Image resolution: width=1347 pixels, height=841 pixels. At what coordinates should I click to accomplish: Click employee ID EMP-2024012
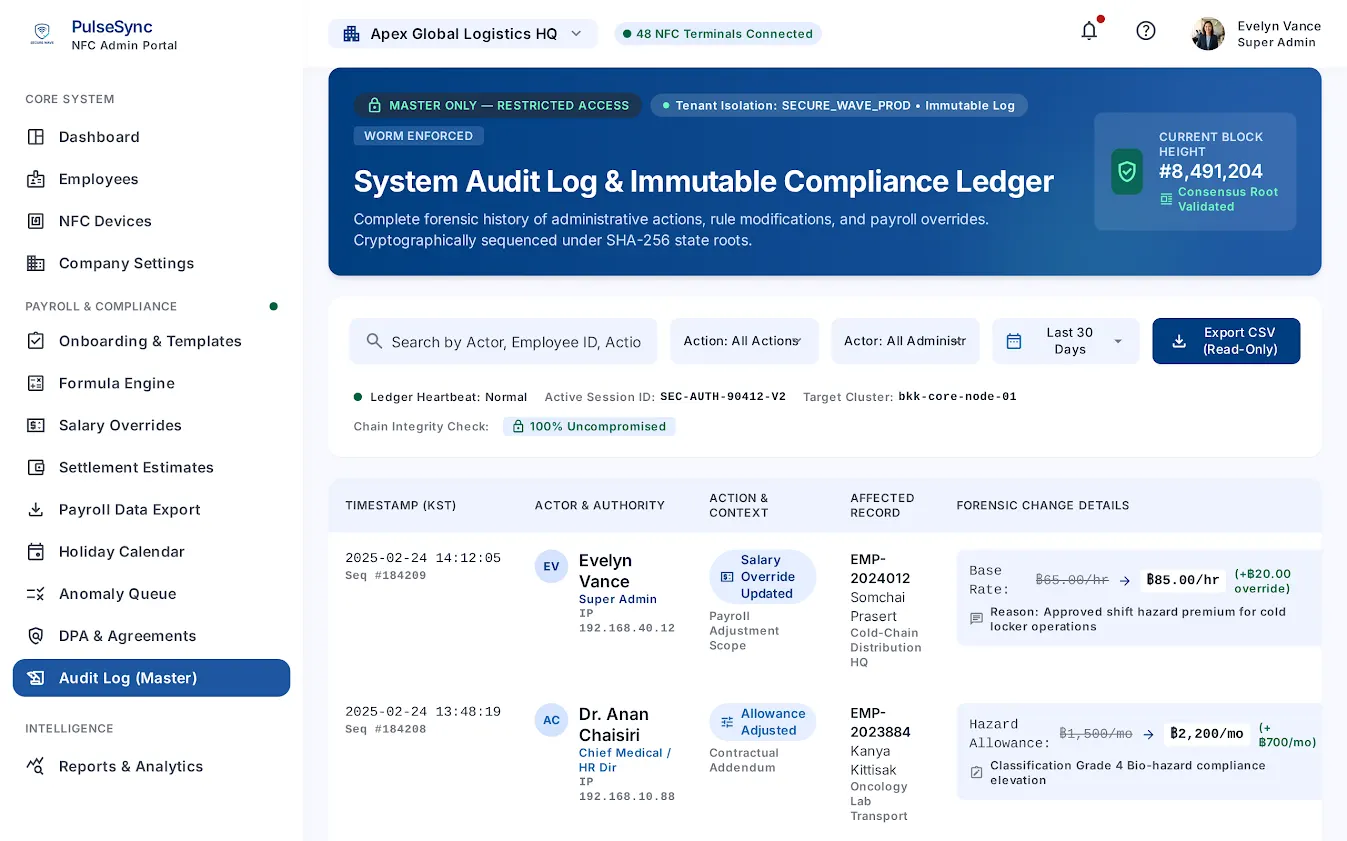coord(880,569)
